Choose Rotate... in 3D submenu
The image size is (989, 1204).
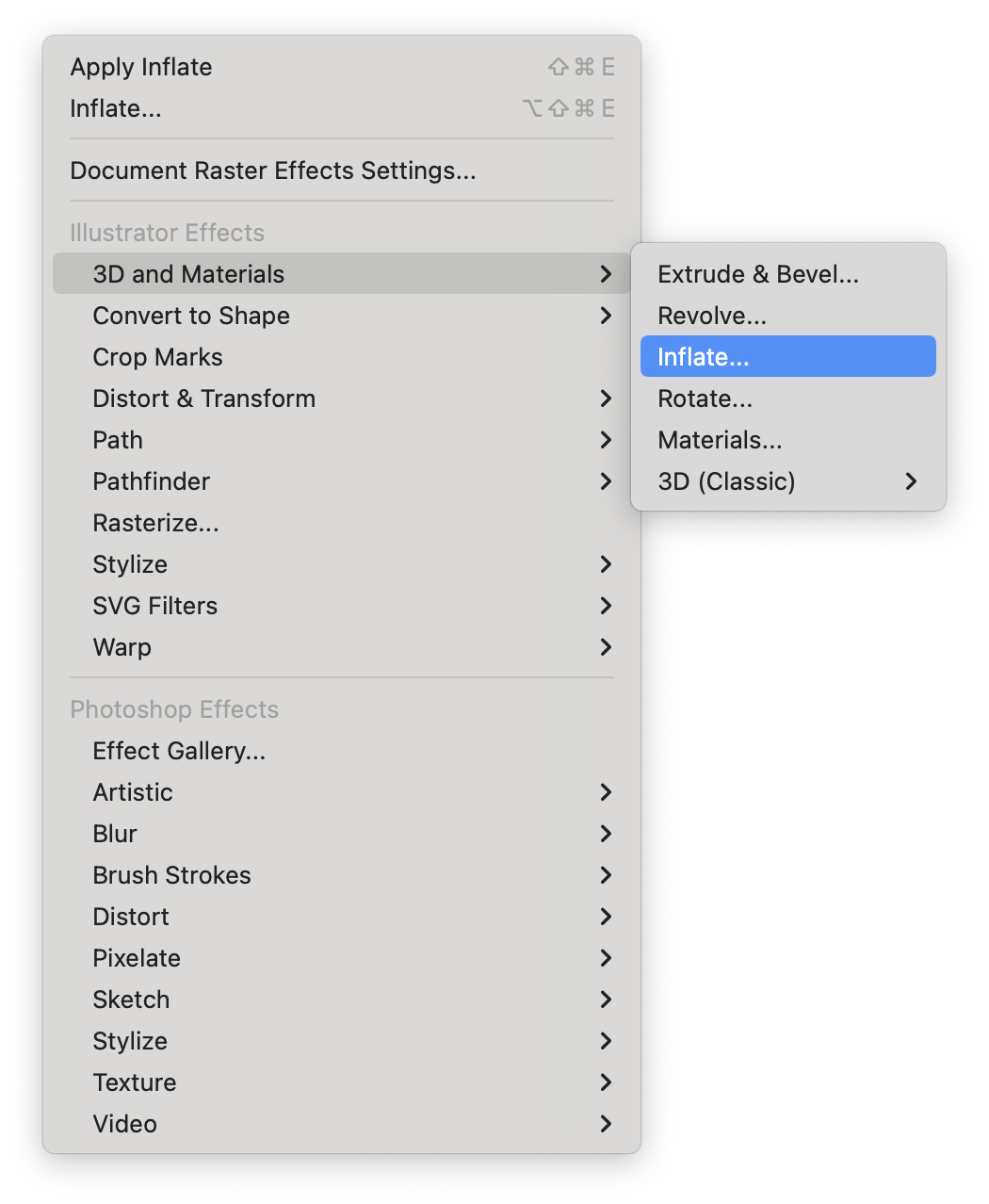point(788,399)
